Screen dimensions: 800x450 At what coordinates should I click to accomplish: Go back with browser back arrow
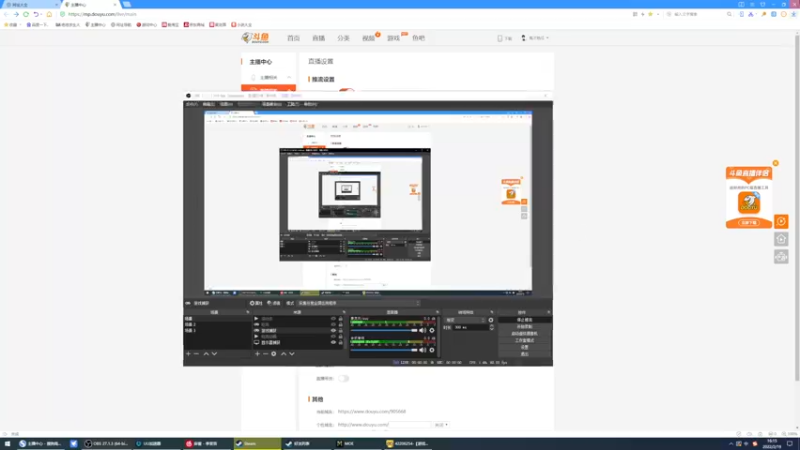point(7,14)
